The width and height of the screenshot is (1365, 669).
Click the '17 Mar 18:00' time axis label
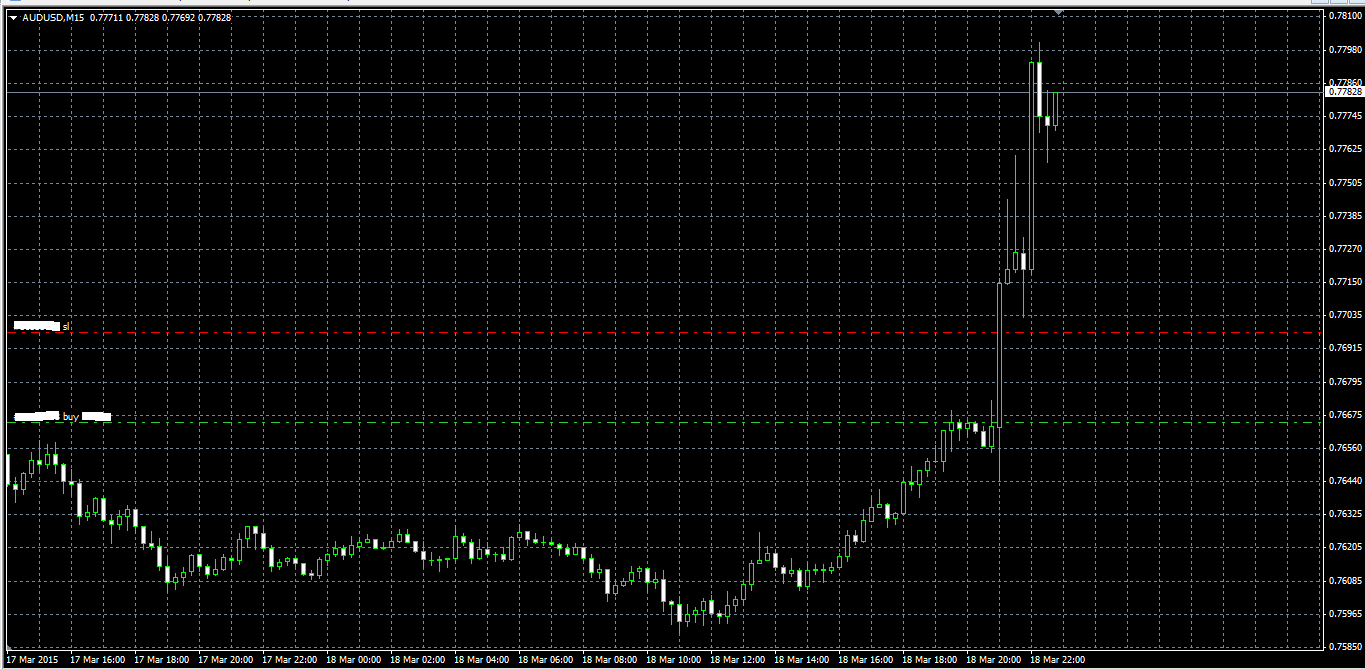162,660
